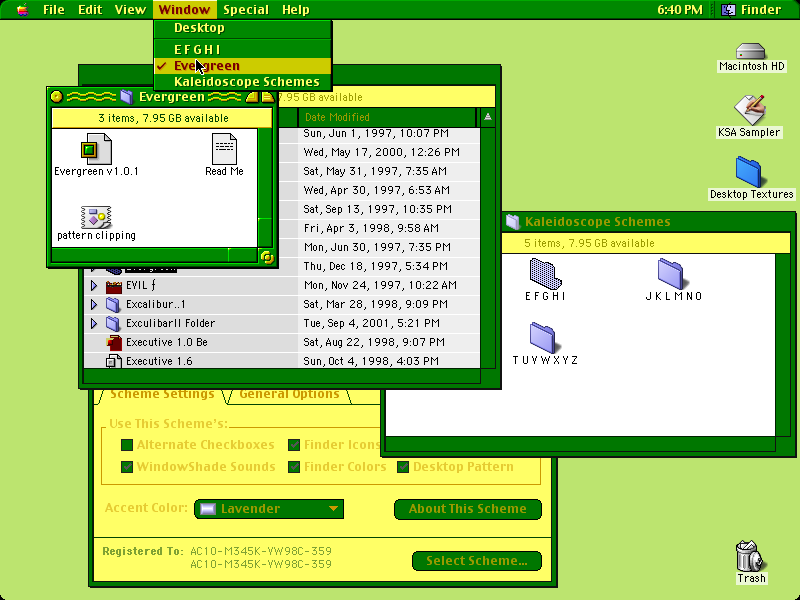
Task: Select the T U V W X Y Z folder icon
Action: (543, 337)
